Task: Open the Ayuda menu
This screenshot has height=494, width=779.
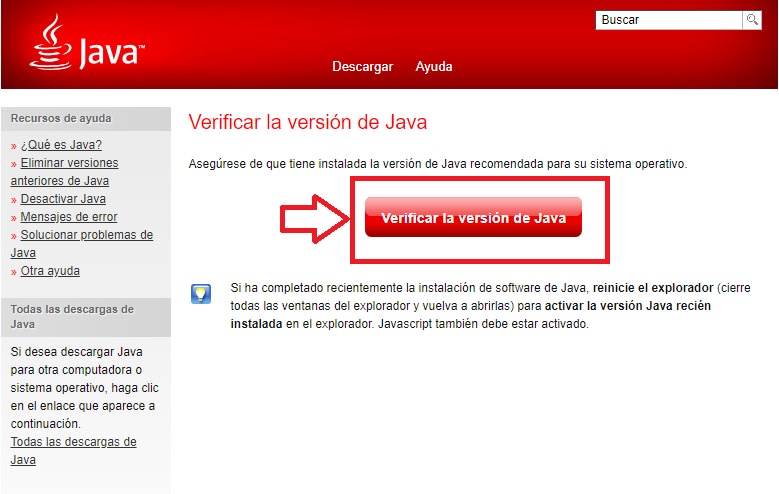Action: (x=434, y=67)
